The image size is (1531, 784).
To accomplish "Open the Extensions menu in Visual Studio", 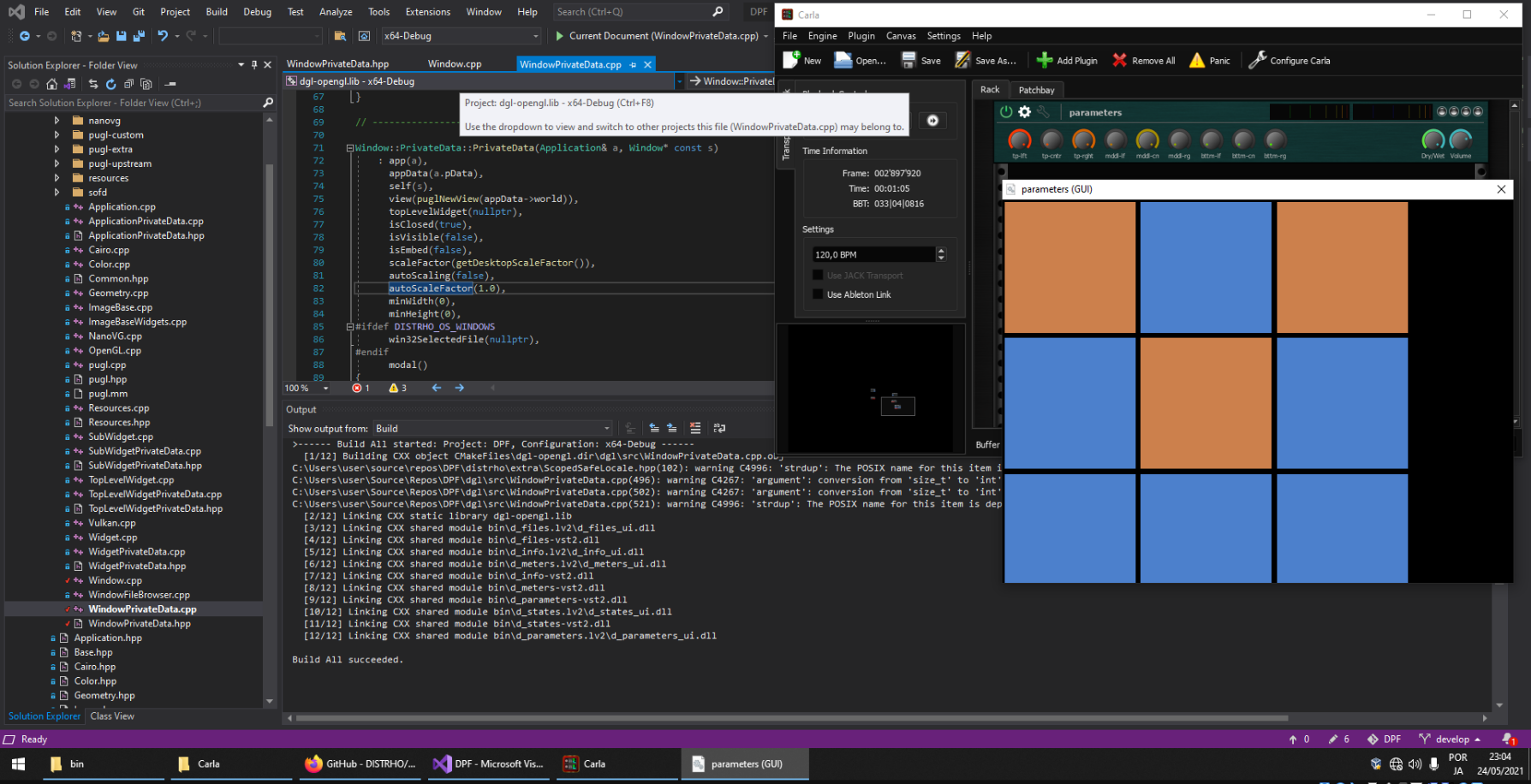I will [x=427, y=12].
